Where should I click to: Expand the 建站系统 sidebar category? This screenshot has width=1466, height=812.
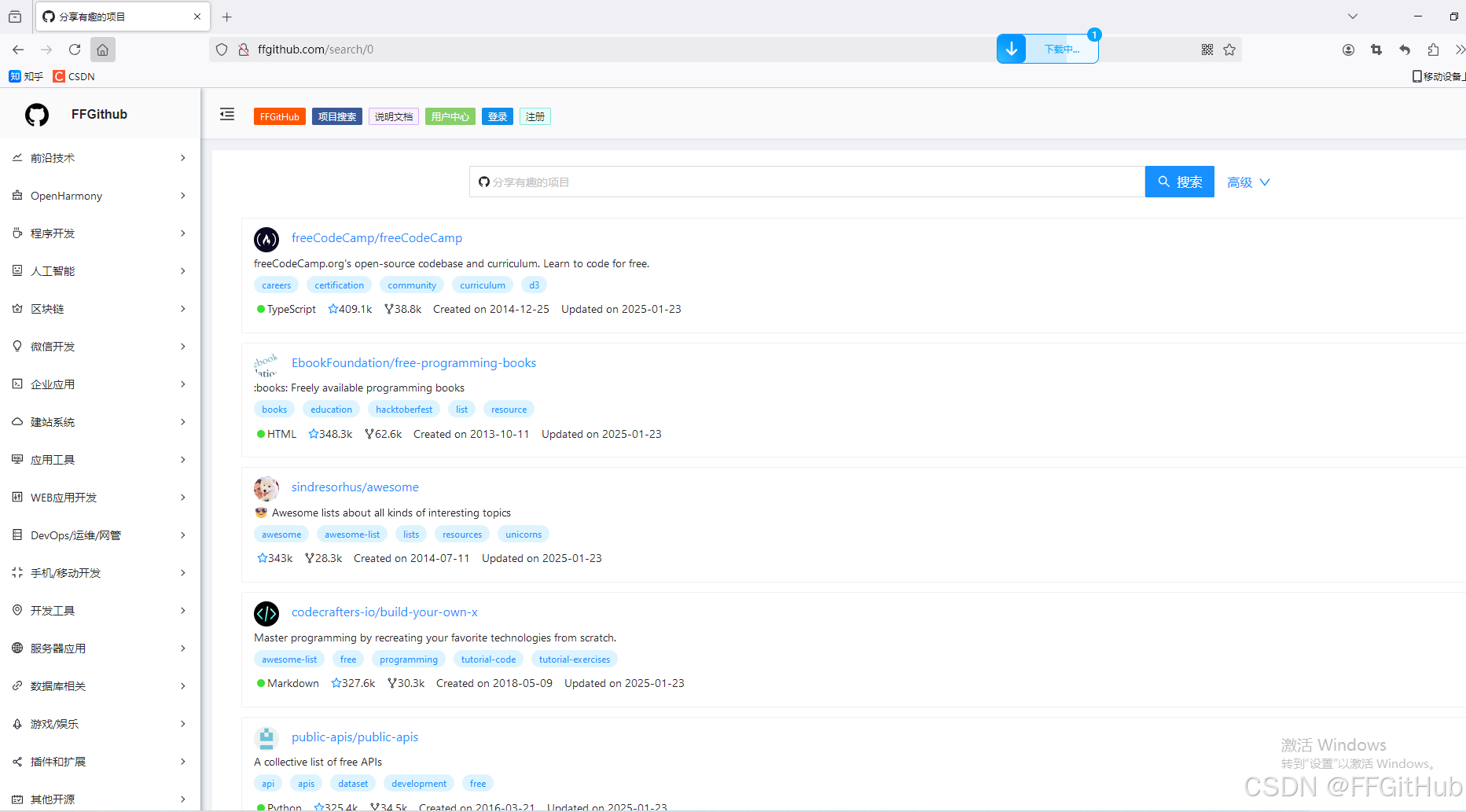coord(100,422)
